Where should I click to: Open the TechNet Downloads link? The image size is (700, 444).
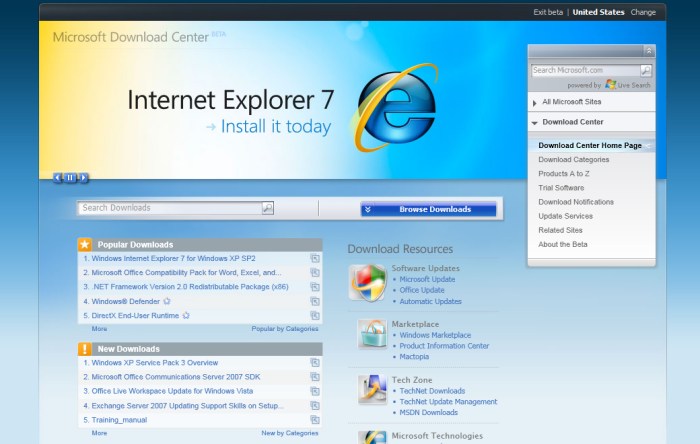(432, 391)
